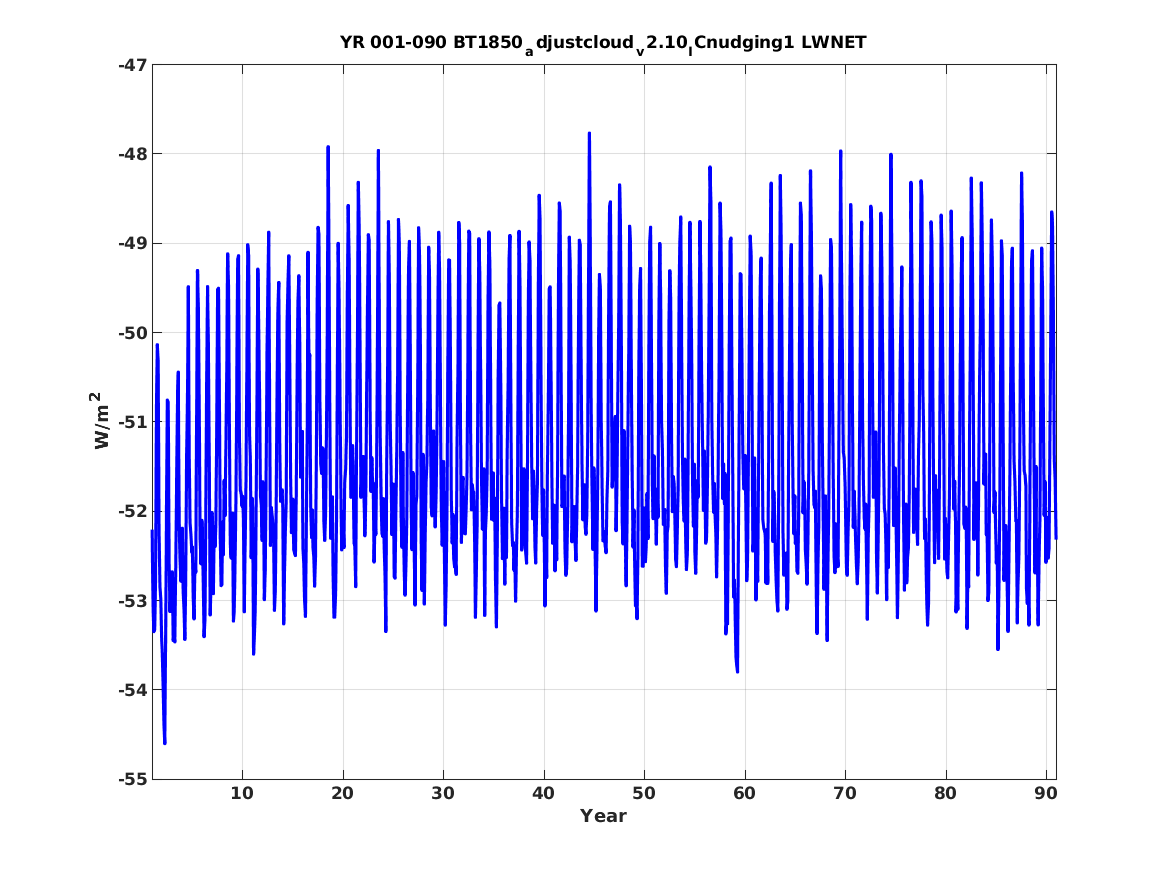Click the x-axis label 'Year'

tap(603, 815)
